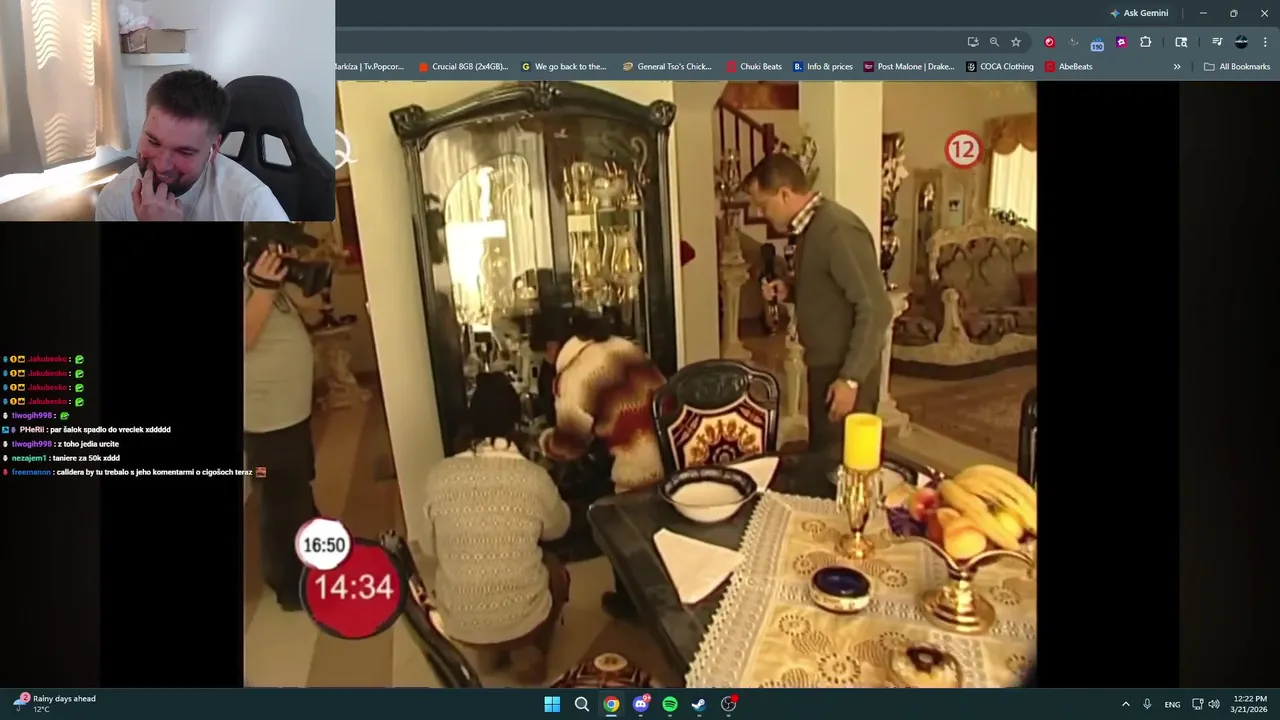Viewport: 1280px width, 720px height.
Task: Open the Tv.Popcor... bookmark
Action: (370, 67)
